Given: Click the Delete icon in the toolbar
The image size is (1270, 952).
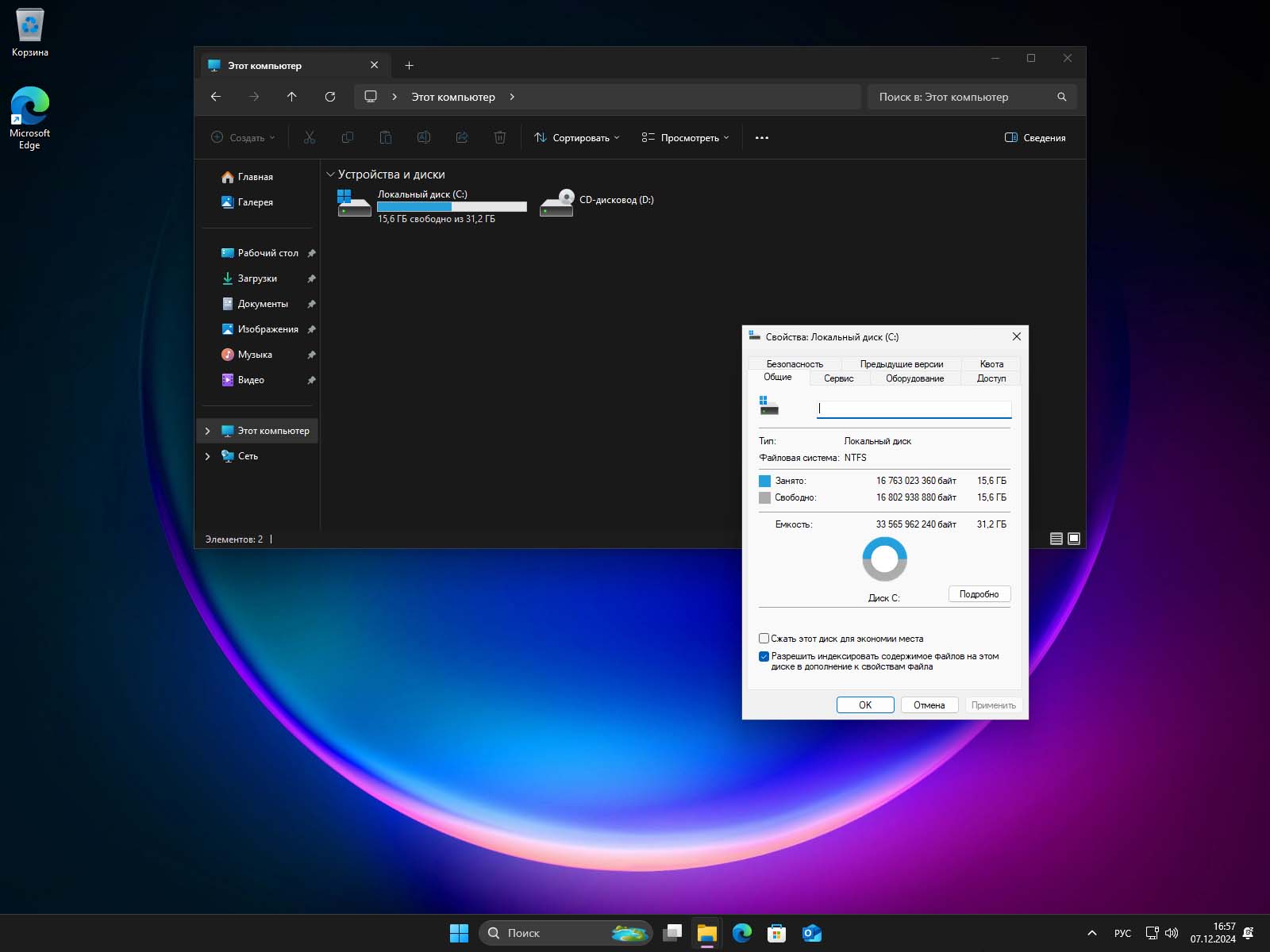Looking at the screenshot, I should coord(500,137).
